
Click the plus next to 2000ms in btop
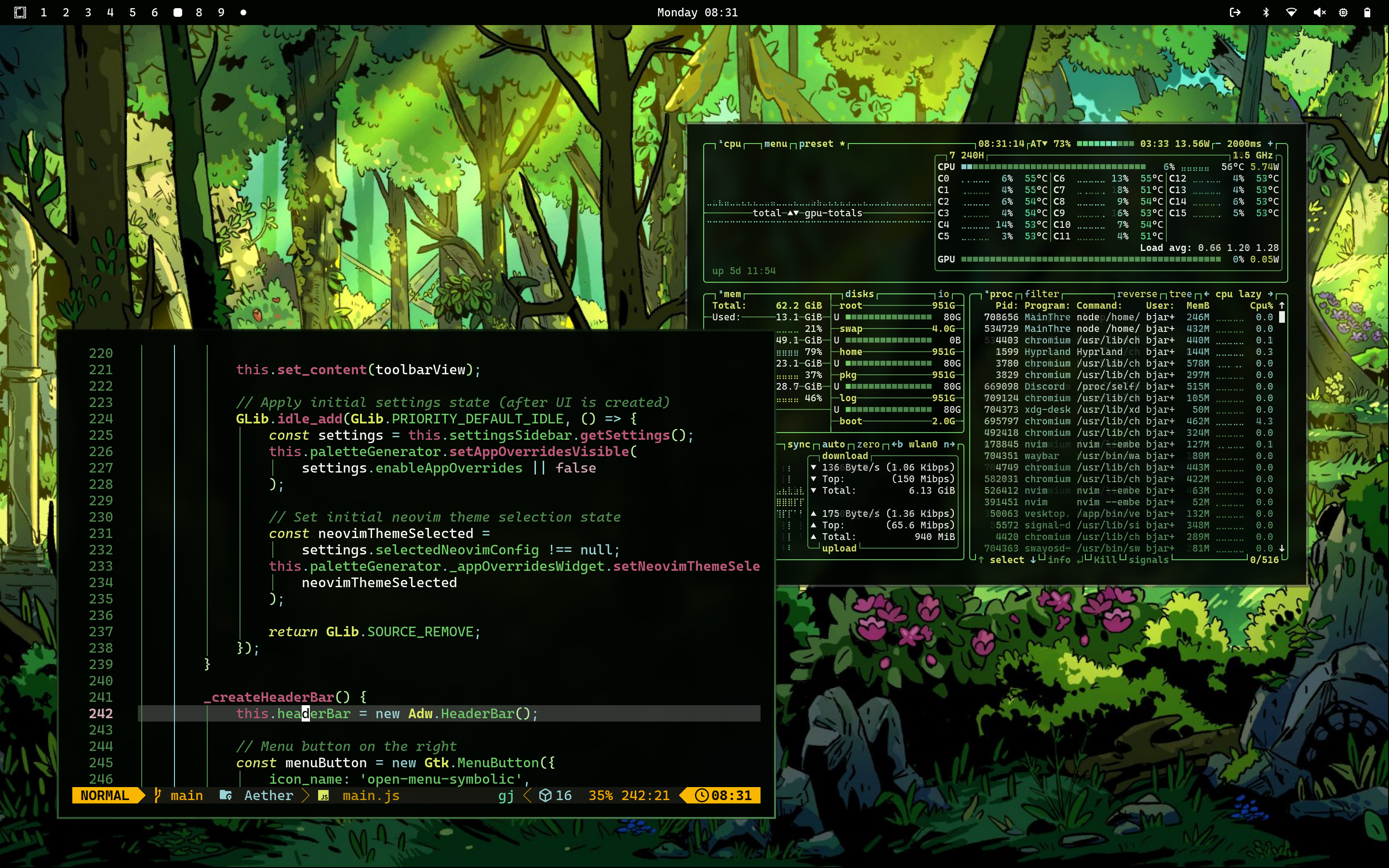point(1270,144)
